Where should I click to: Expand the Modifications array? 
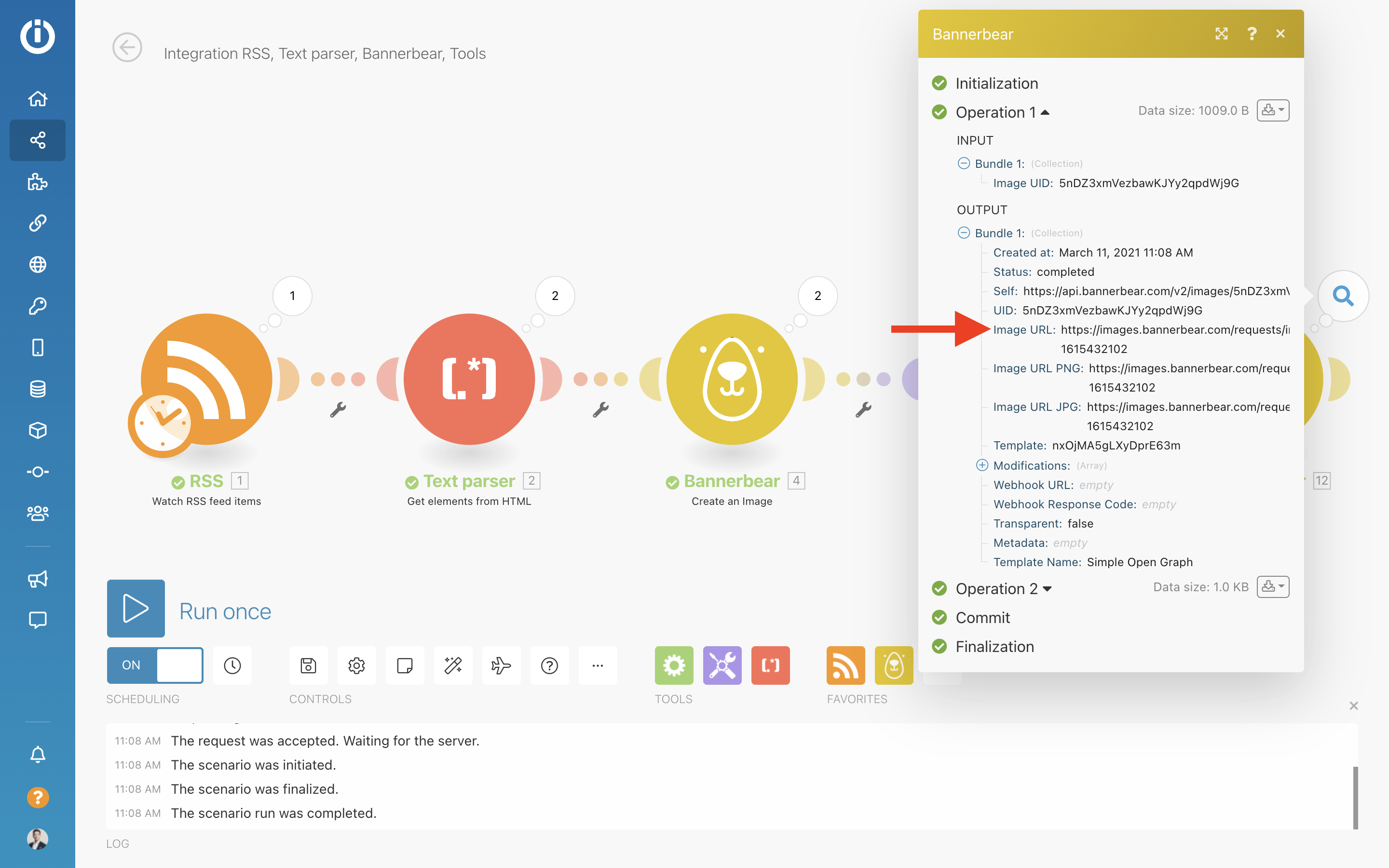click(982, 465)
